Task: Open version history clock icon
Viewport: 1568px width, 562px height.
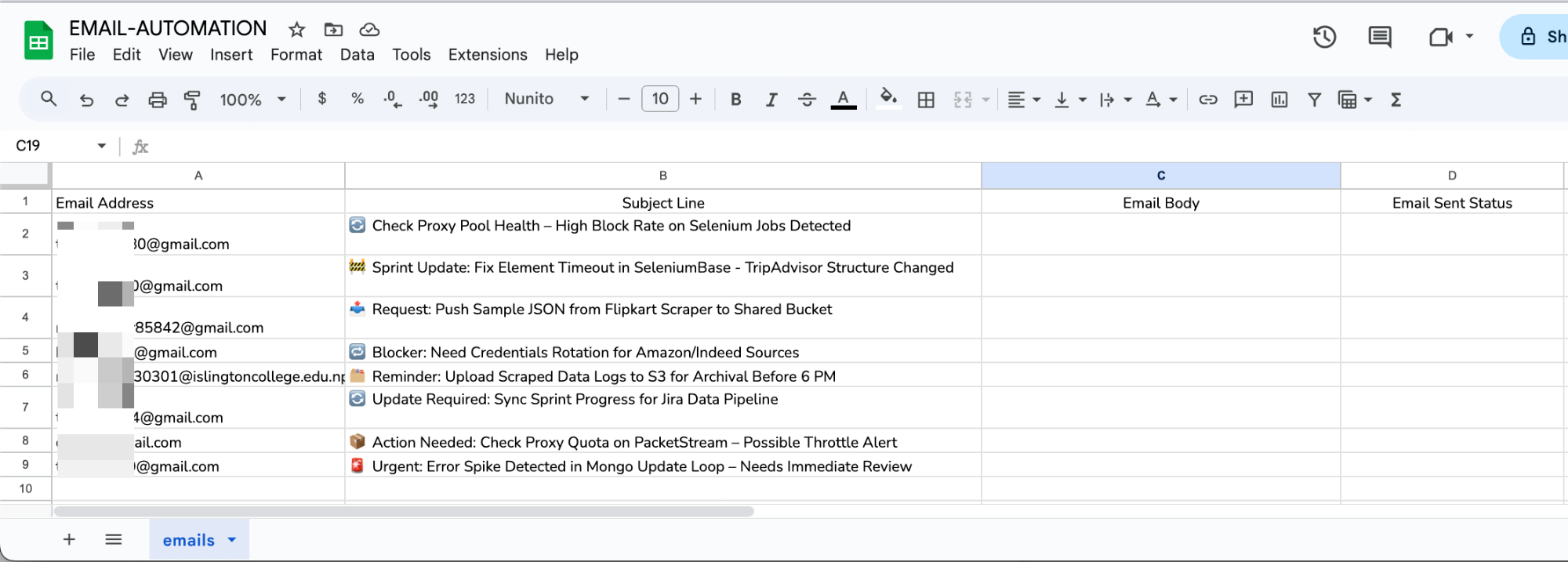Action: pyautogui.click(x=1324, y=37)
